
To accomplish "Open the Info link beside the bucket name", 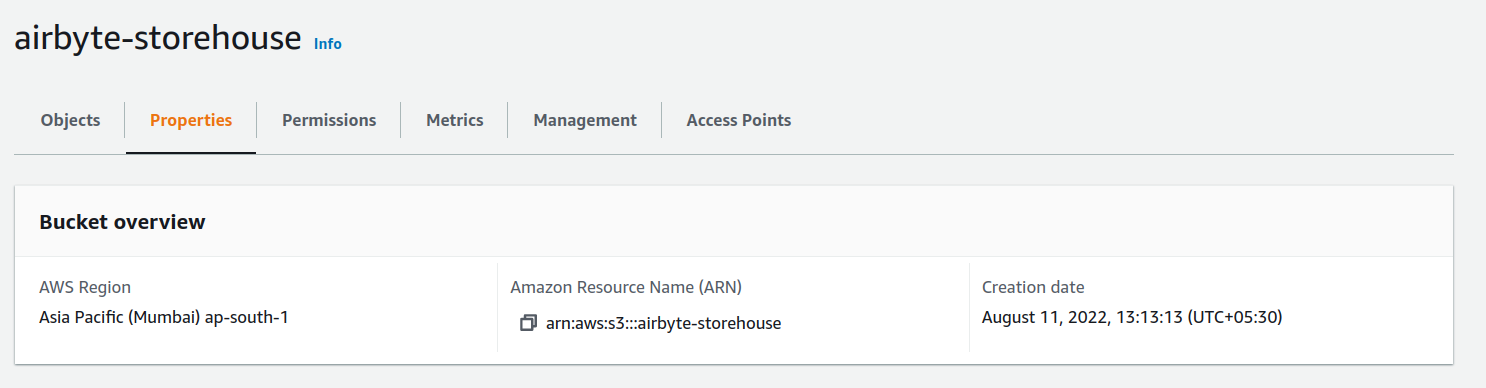I will coord(328,44).
